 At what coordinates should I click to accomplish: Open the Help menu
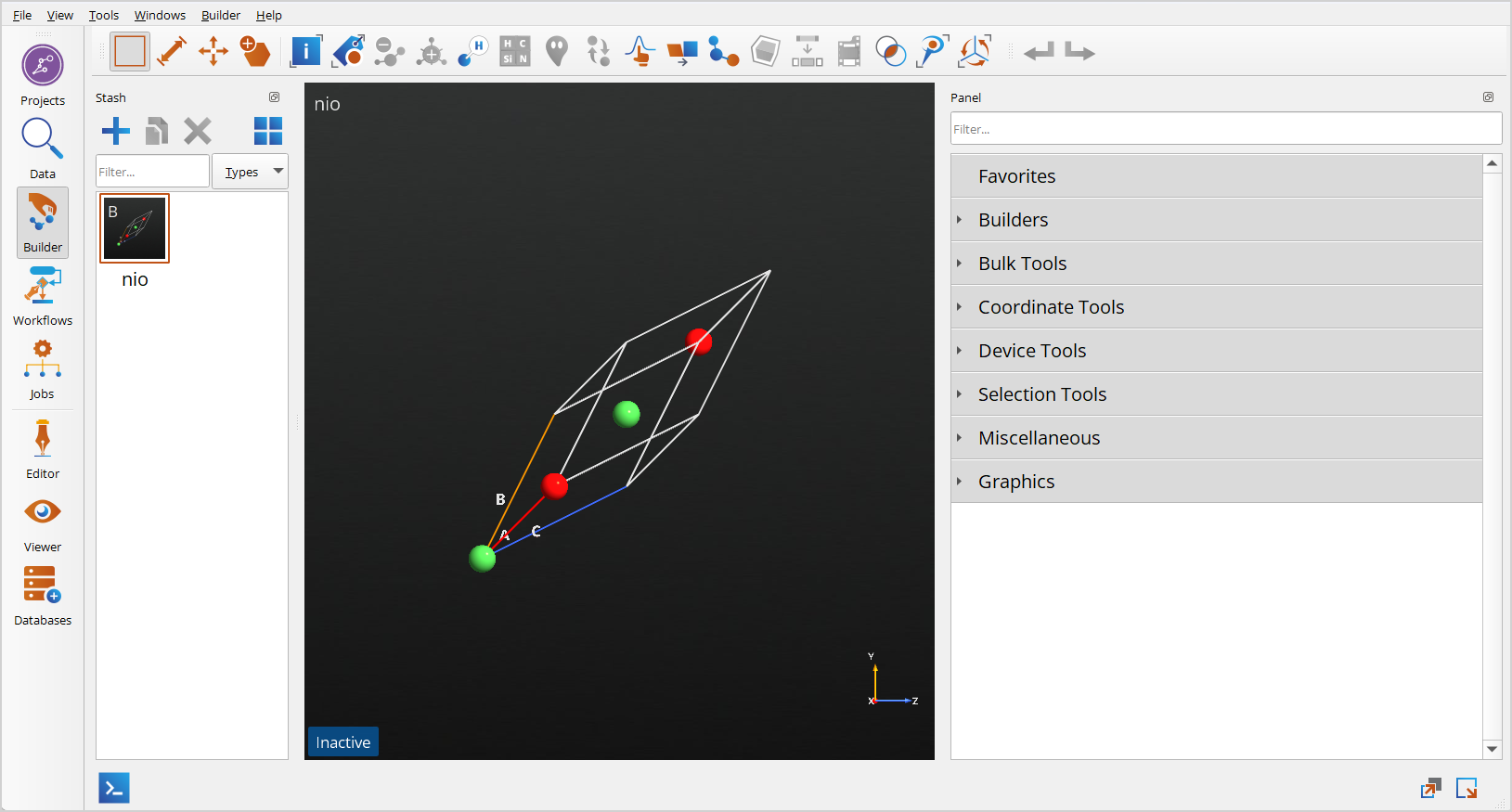269,15
